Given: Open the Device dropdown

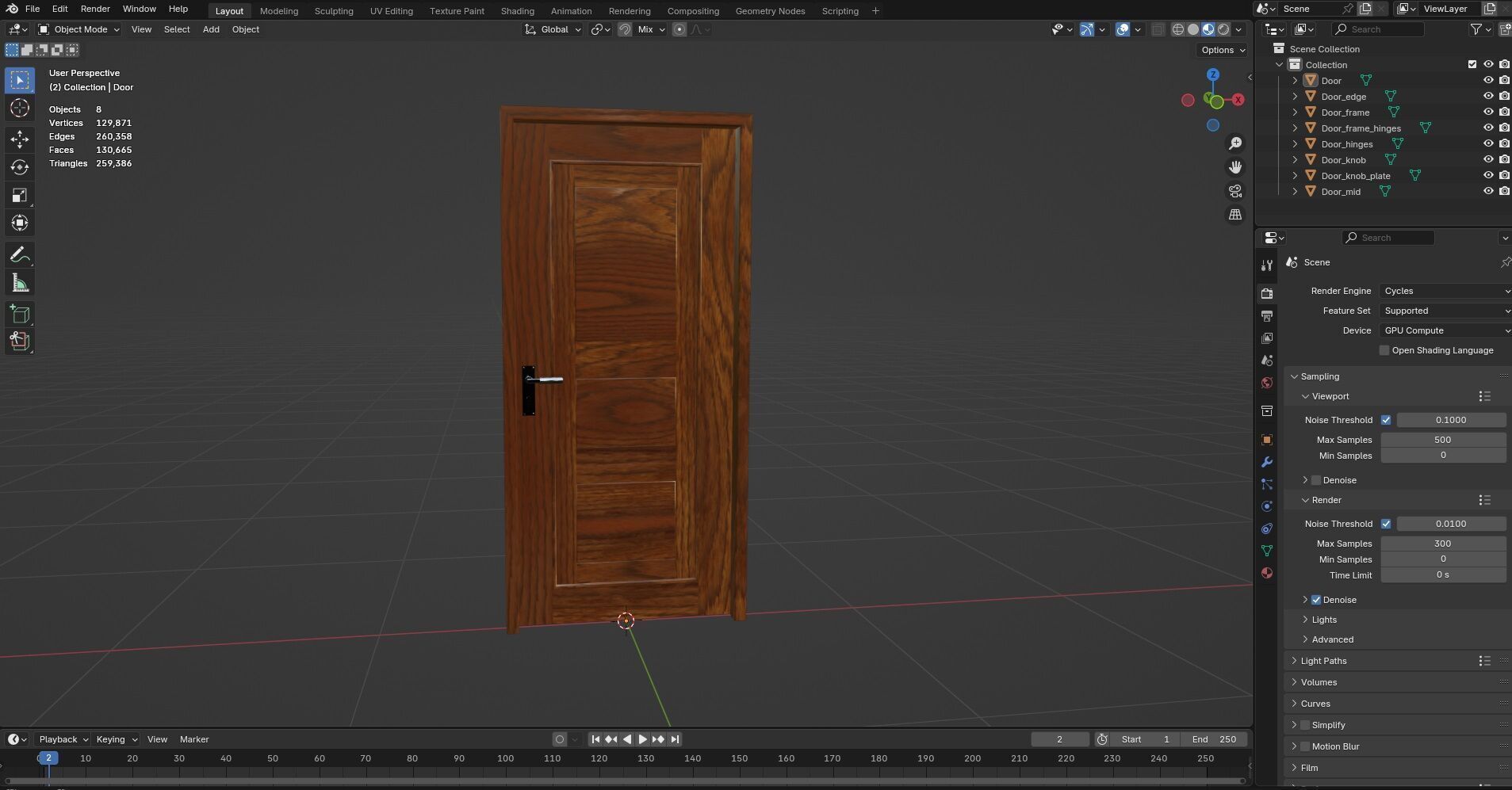Looking at the screenshot, I should pyautogui.click(x=1445, y=330).
